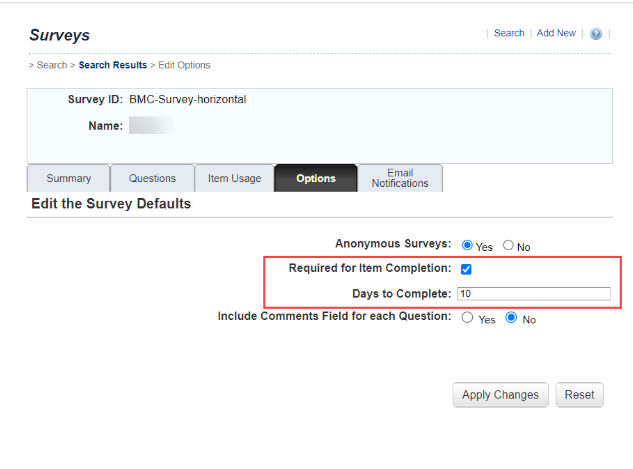
Task: Open the Questions tab
Action: tap(152, 178)
